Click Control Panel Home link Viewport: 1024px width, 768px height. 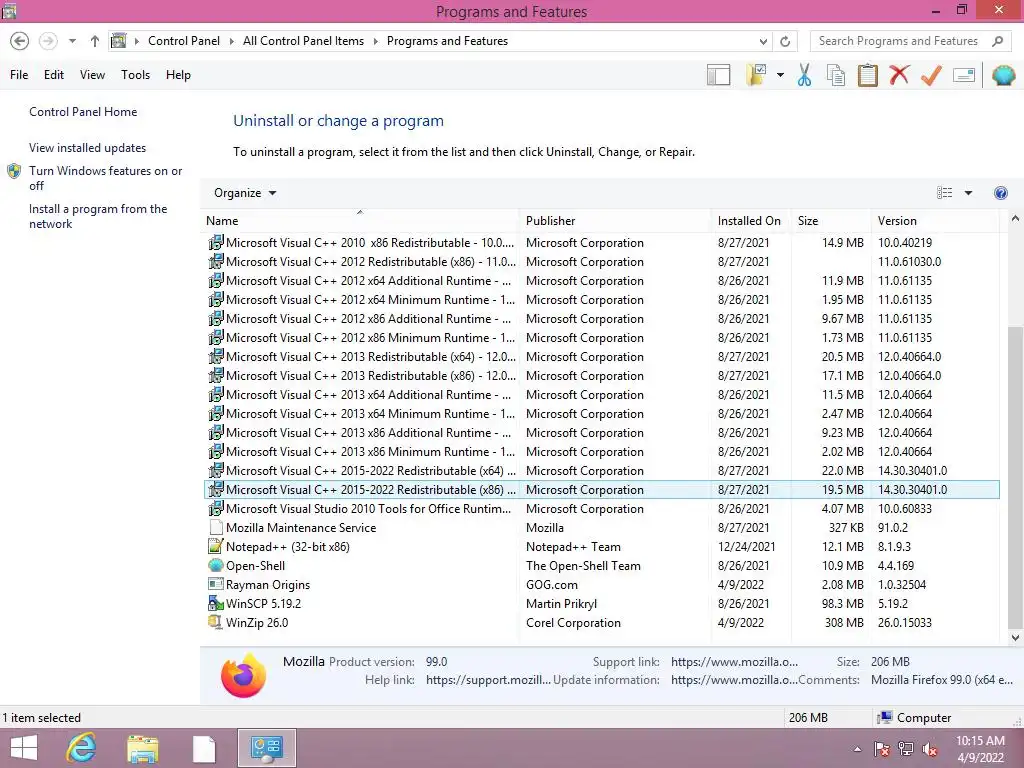tap(83, 112)
